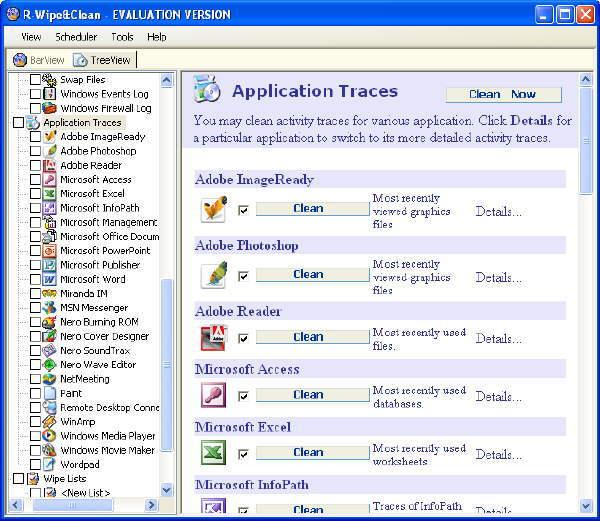Open the Help menu
600x521 pixels.
[157, 37]
